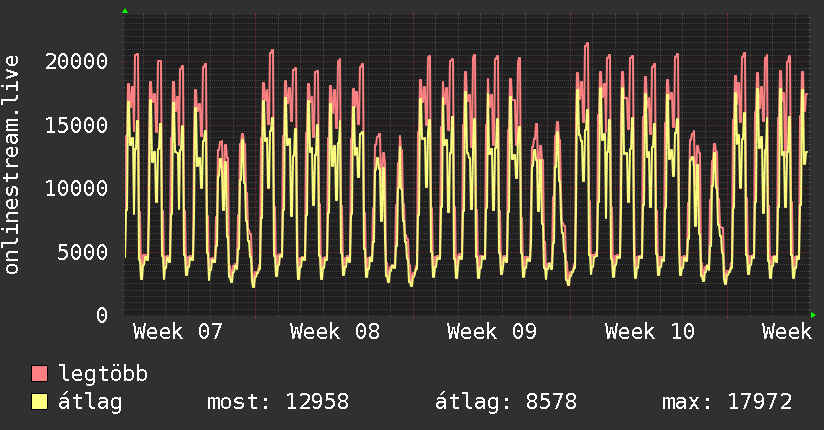Viewport: 824px width, 430px height.
Task: Click the yellow átlag legend swatch
Action: (40, 402)
